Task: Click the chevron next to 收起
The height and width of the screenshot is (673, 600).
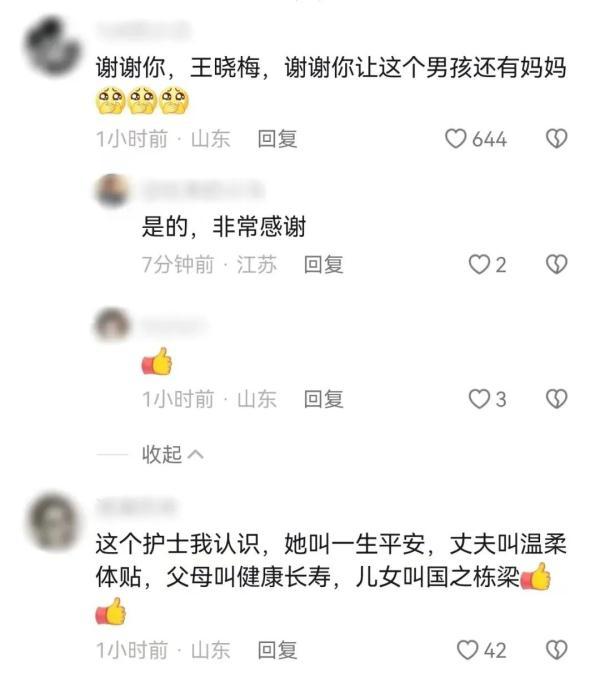Action: [x=196, y=454]
